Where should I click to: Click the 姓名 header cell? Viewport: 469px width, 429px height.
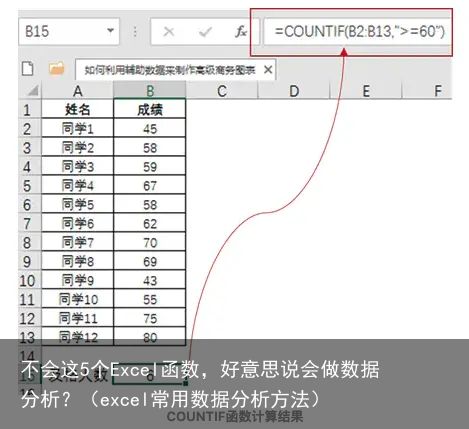pyautogui.click(x=77, y=109)
